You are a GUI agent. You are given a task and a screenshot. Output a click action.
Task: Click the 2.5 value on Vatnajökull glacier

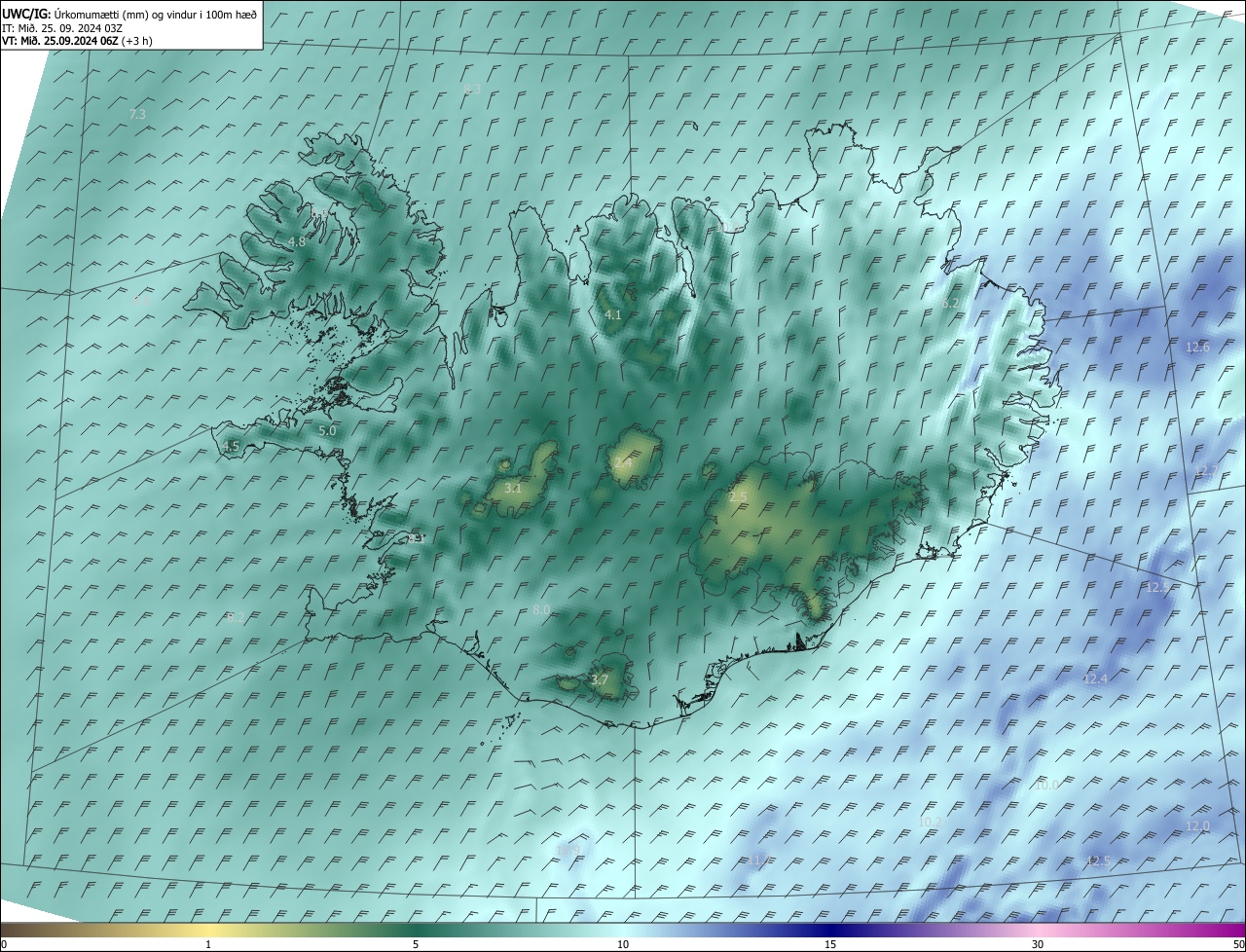pyautogui.click(x=738, y=497)
